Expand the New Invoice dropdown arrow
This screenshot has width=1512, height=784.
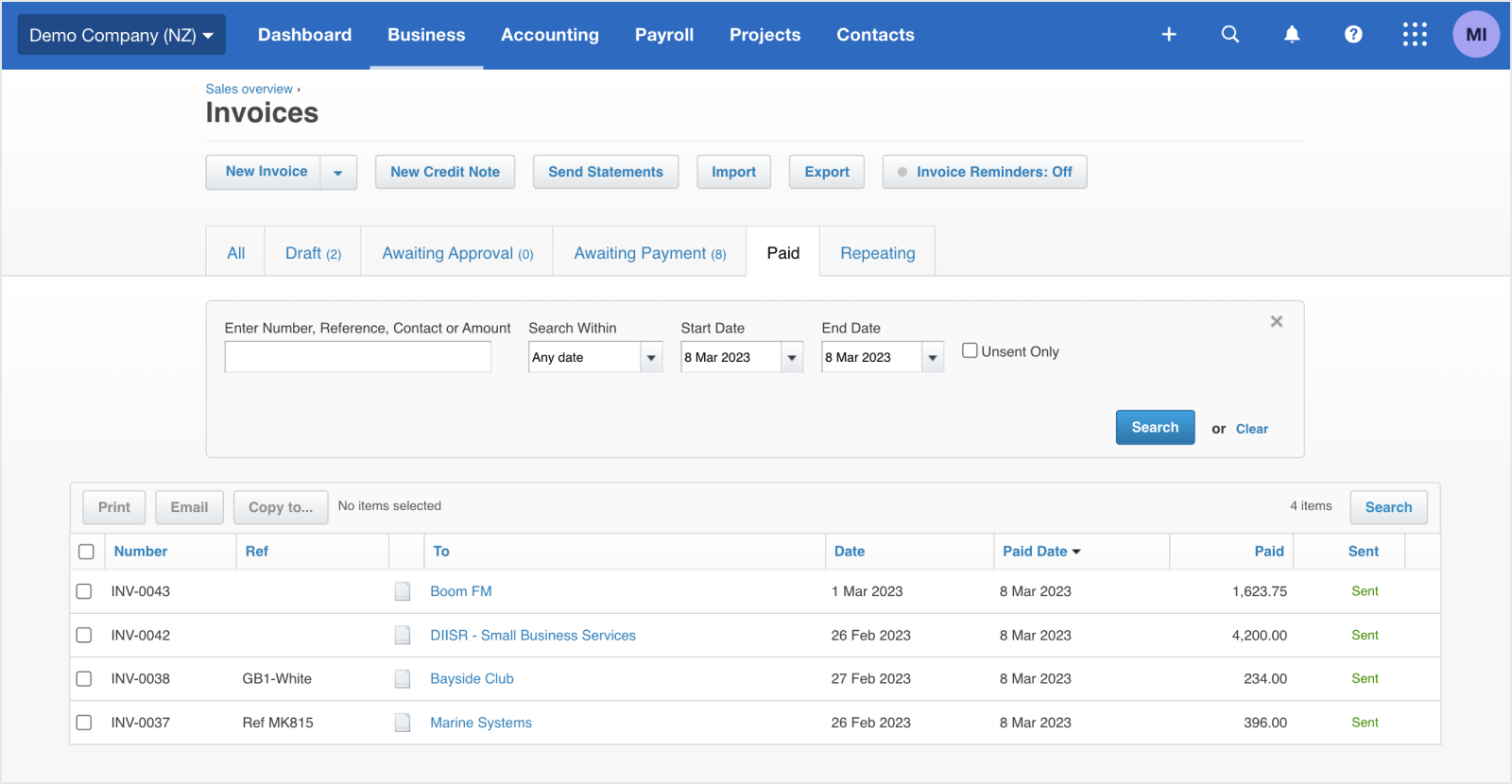pos(338,172)
